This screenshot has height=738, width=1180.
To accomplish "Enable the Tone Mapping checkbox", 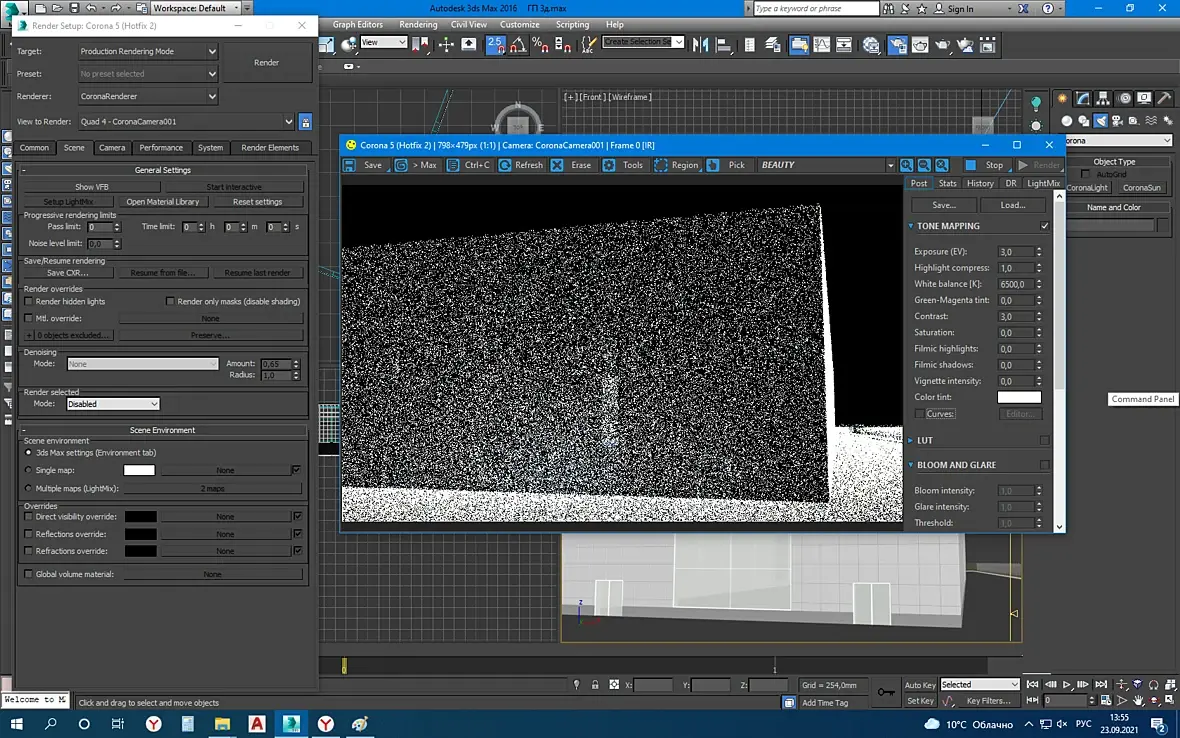I will (x=1045, y=226).
